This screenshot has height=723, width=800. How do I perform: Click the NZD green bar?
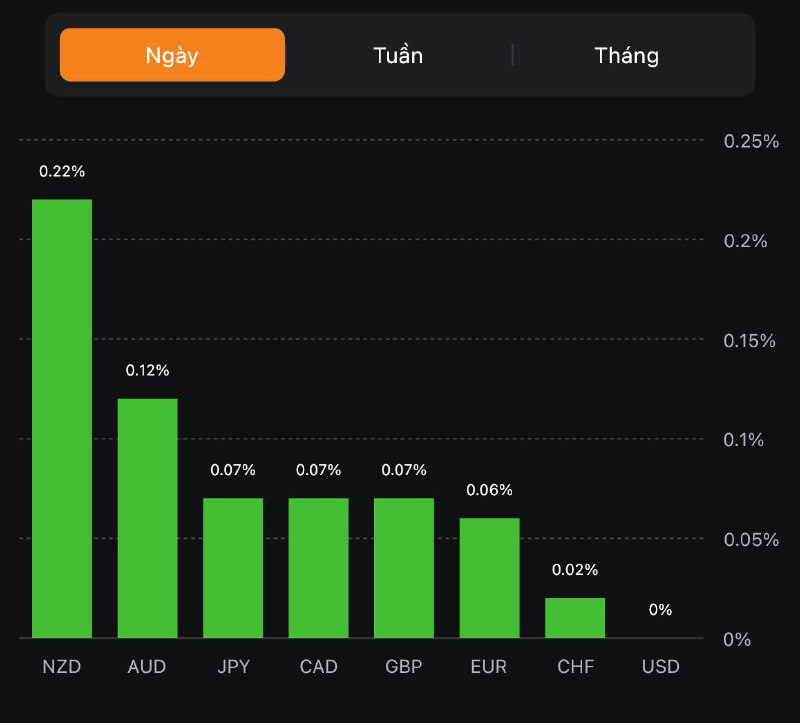[x=62, y=418]
